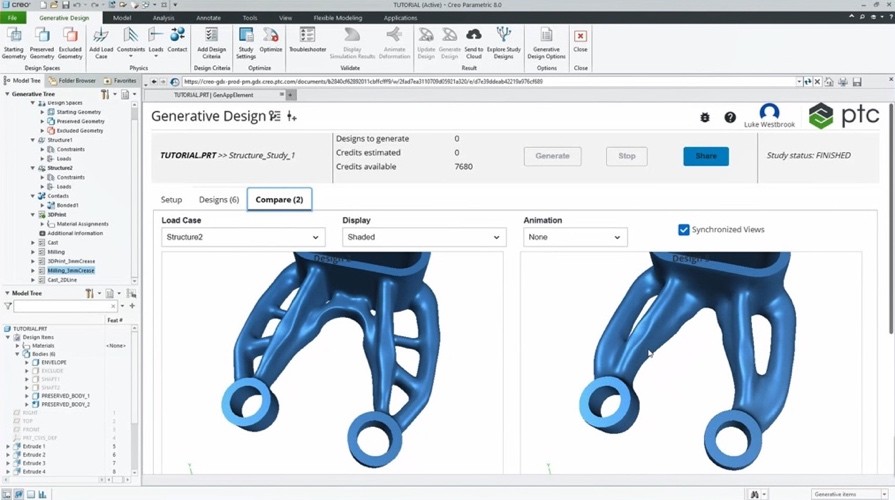Open the File menu
Viewport: 895px width, 500px height.
click(13, 18)
